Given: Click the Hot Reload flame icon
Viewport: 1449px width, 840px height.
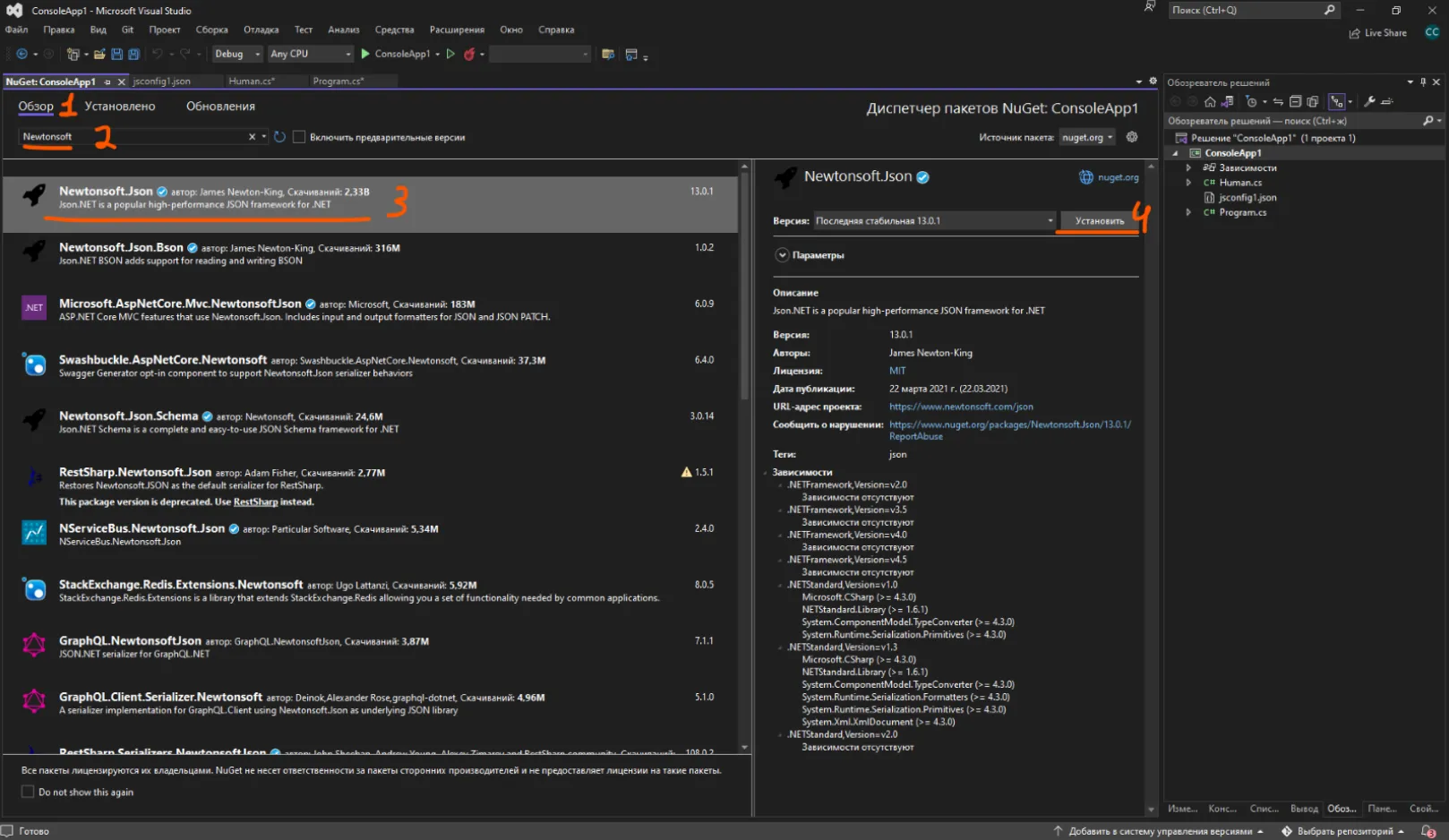Looking at the screenshot, I should (468, 54).
